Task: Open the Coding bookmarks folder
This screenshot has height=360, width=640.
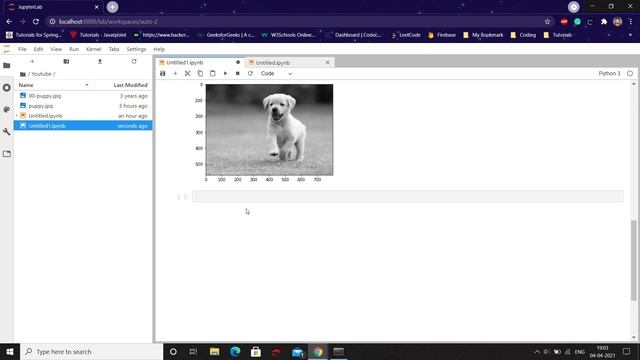Action: point(523,35)
